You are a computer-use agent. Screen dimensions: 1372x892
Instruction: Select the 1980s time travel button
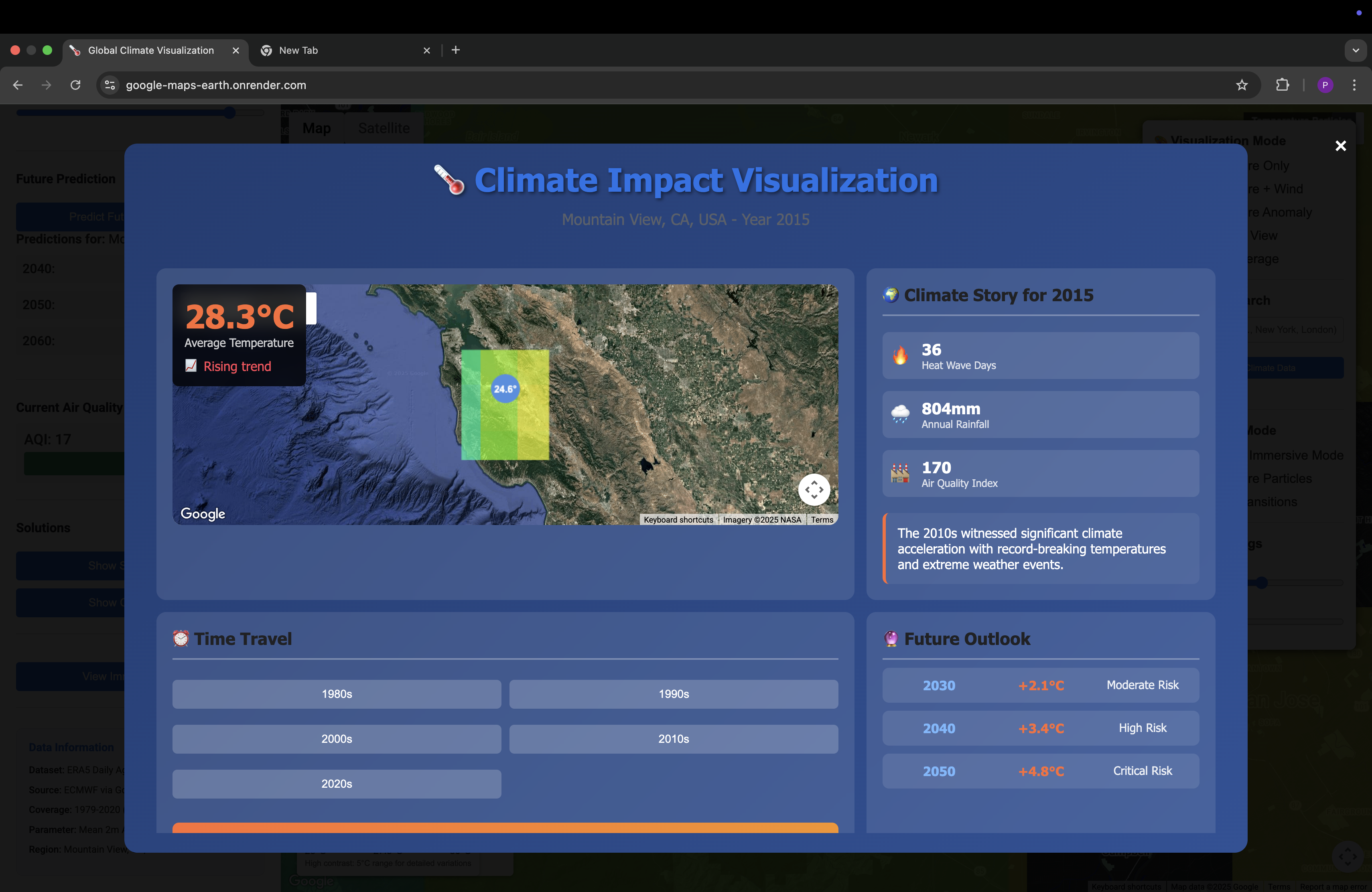coord(337,694)
